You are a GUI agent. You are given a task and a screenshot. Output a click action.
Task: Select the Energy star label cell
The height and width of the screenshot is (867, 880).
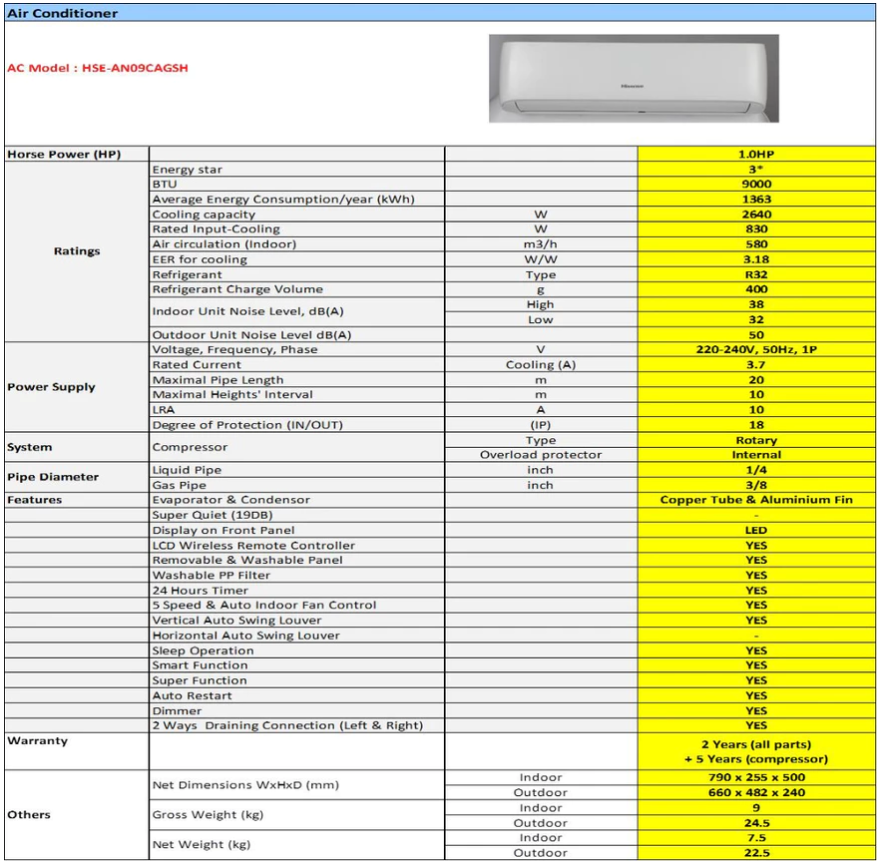[x=187, y=170]
